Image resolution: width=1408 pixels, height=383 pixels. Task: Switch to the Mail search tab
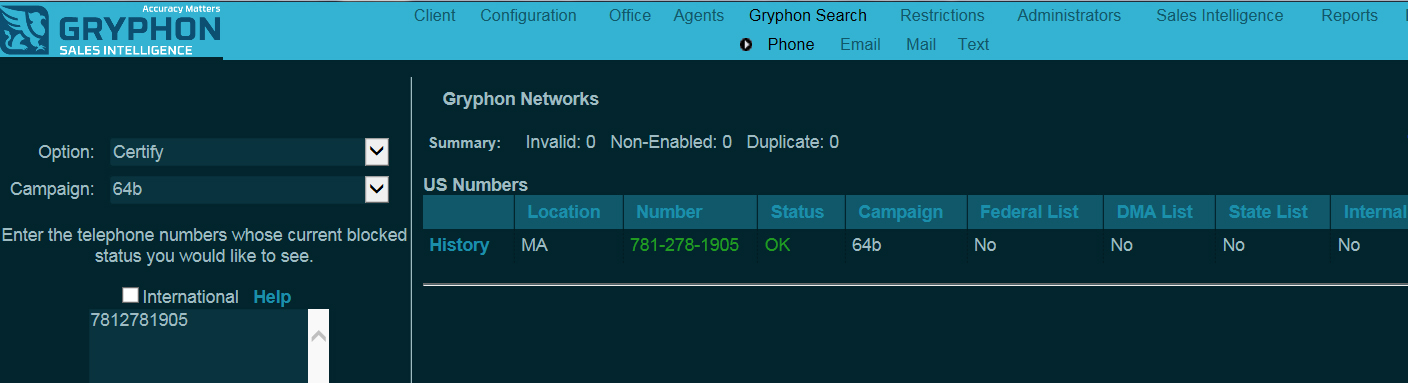(921, 45)
